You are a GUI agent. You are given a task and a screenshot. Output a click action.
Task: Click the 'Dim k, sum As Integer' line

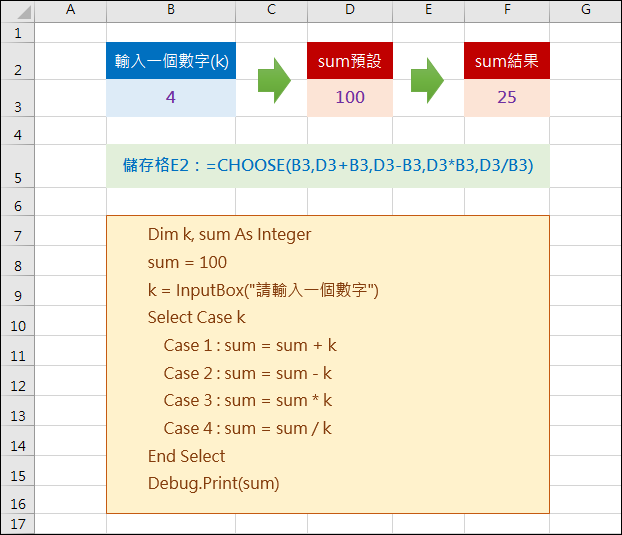[x=229, y=234]
